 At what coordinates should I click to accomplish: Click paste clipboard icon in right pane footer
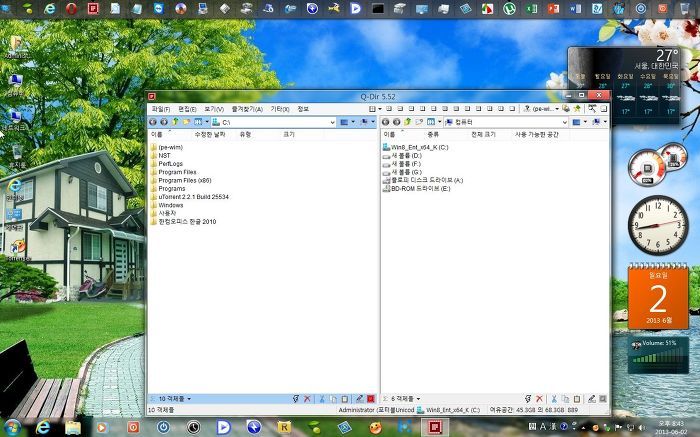(577, 399)
